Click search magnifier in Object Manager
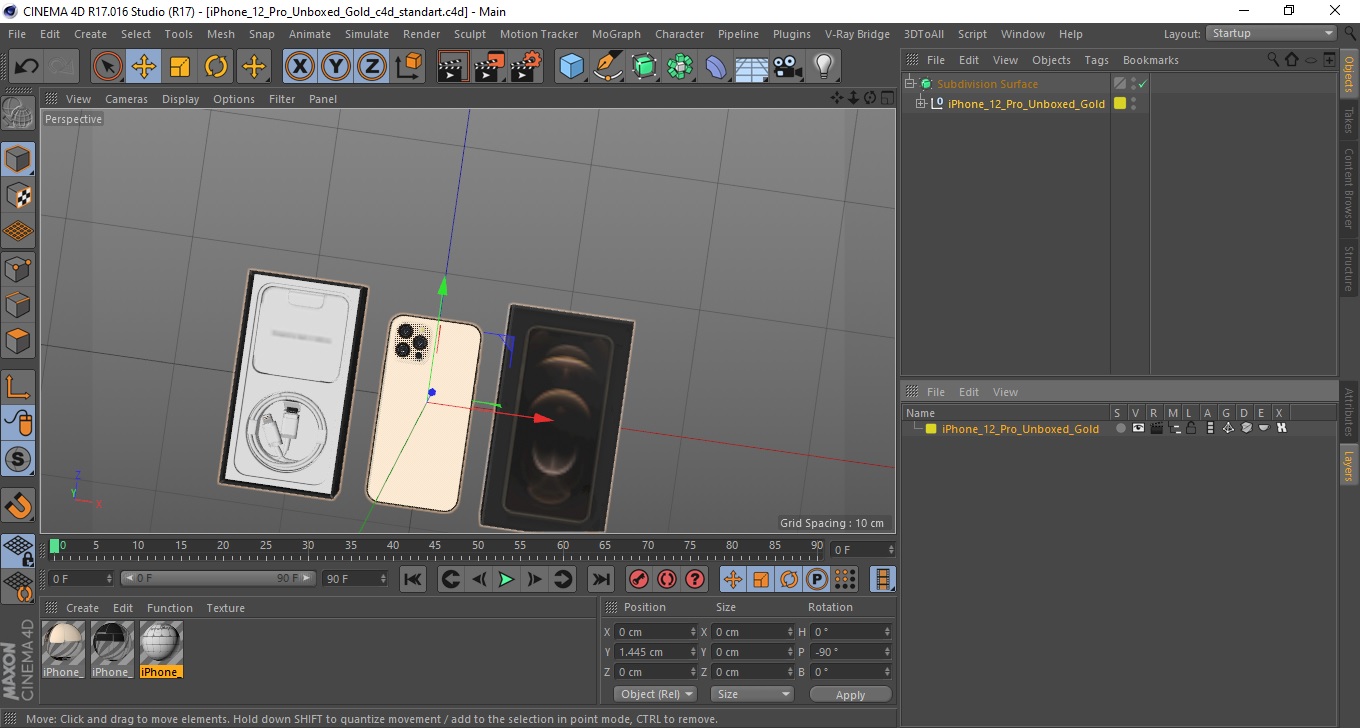 pos(1273,60)
